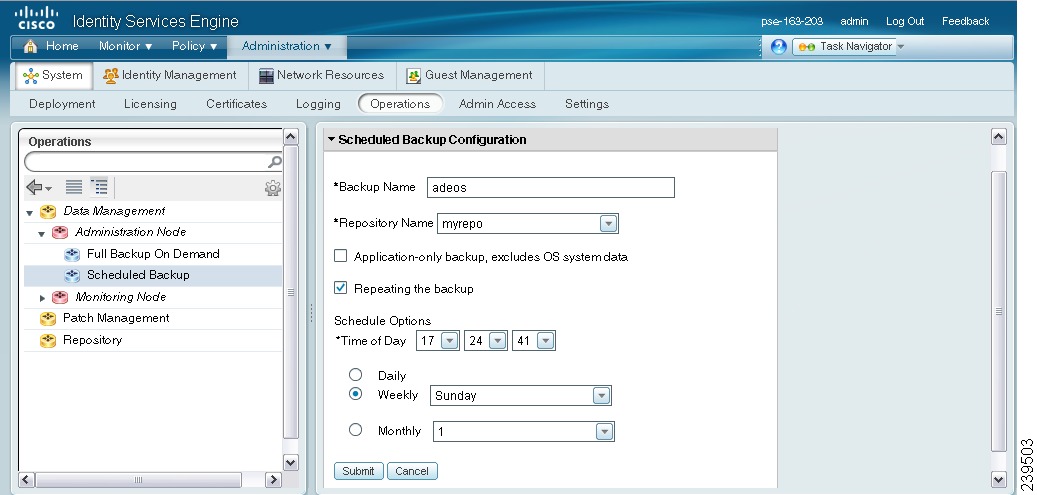Click the Full Backup On Demand icon
The image size is (1037, 495).
[72, 254]
